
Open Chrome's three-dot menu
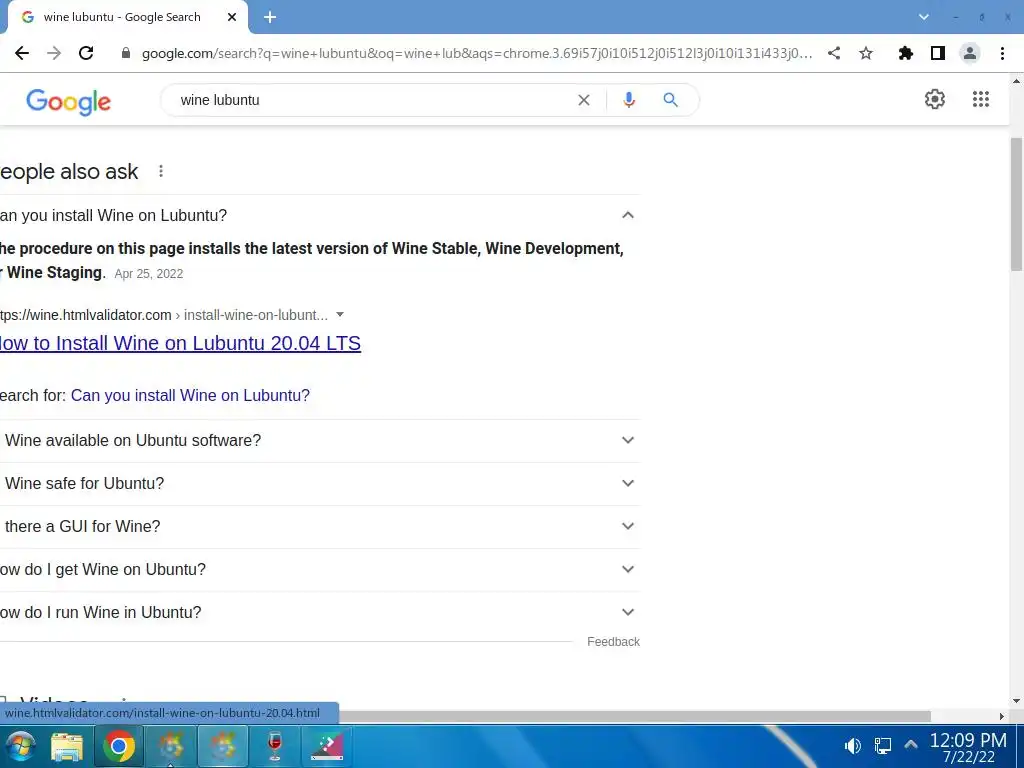(1002, 54)
